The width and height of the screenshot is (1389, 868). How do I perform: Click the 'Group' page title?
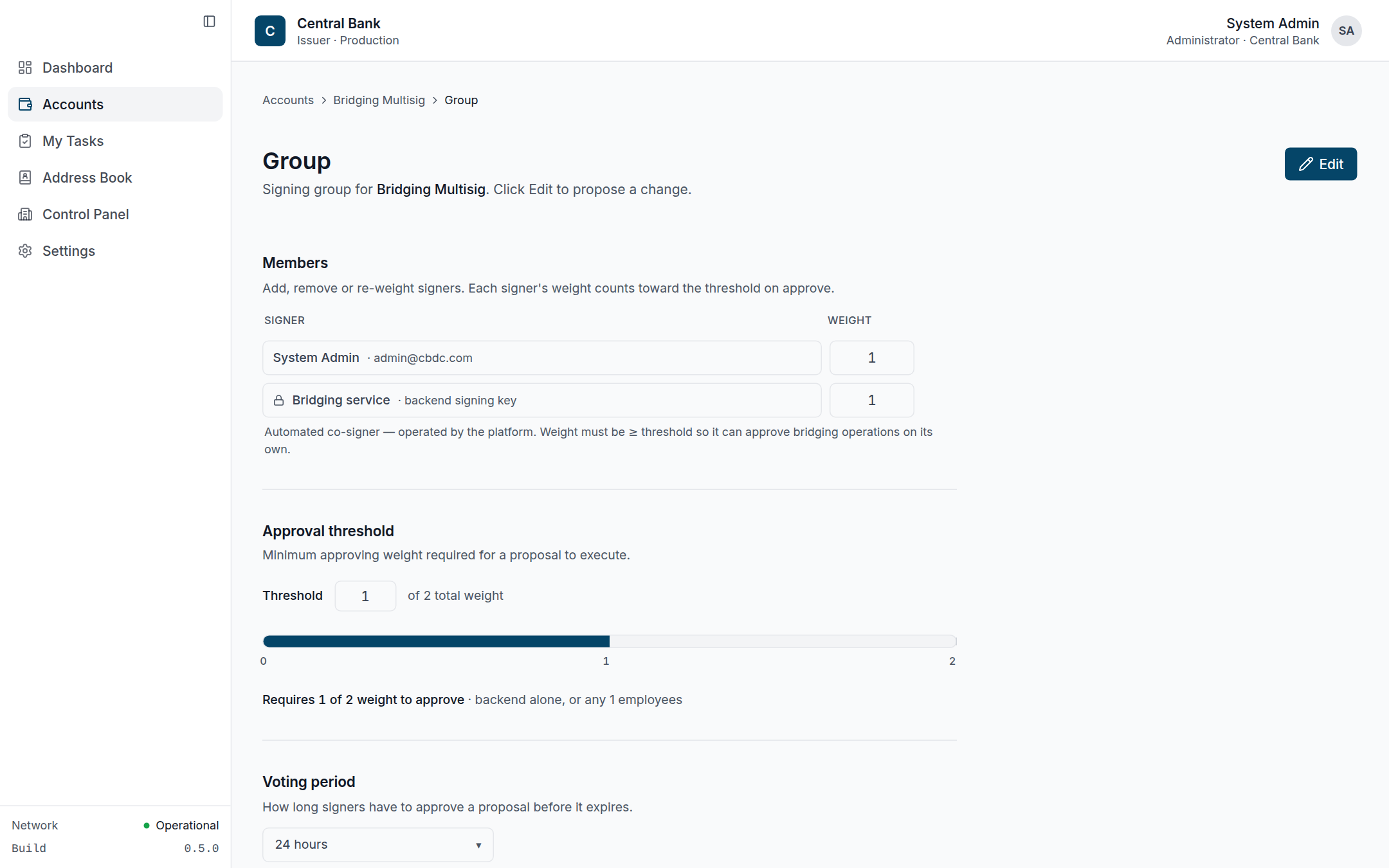[296, 161]
